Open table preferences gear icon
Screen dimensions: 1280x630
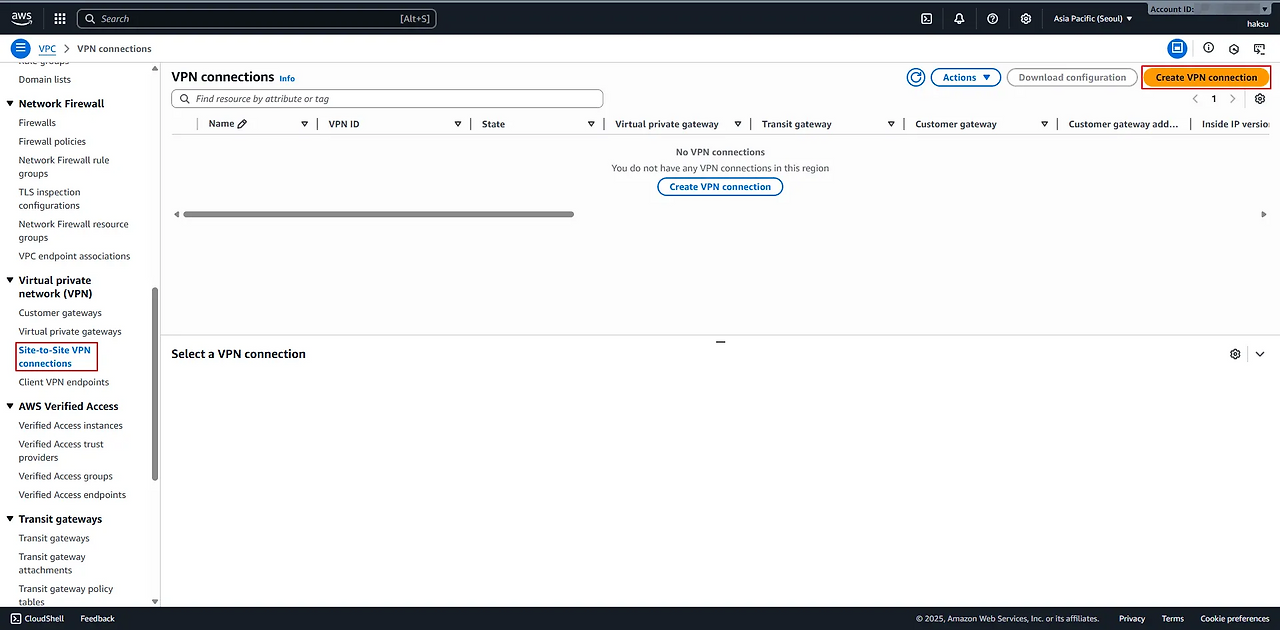pyautogui.click(x=1259, y=99)
